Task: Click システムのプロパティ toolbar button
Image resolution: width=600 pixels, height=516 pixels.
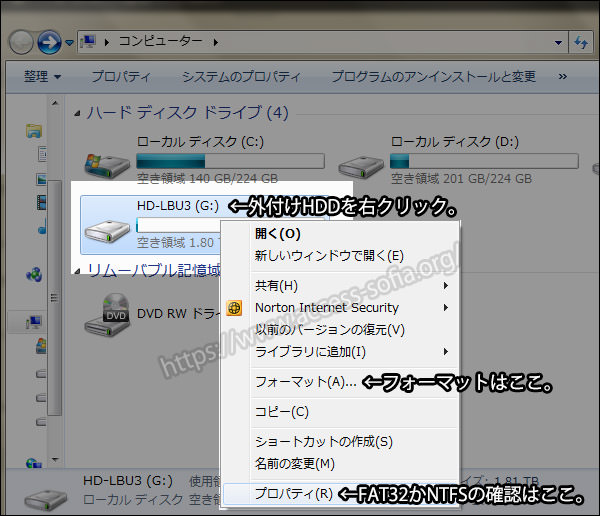Action: [x=240, y=76]
